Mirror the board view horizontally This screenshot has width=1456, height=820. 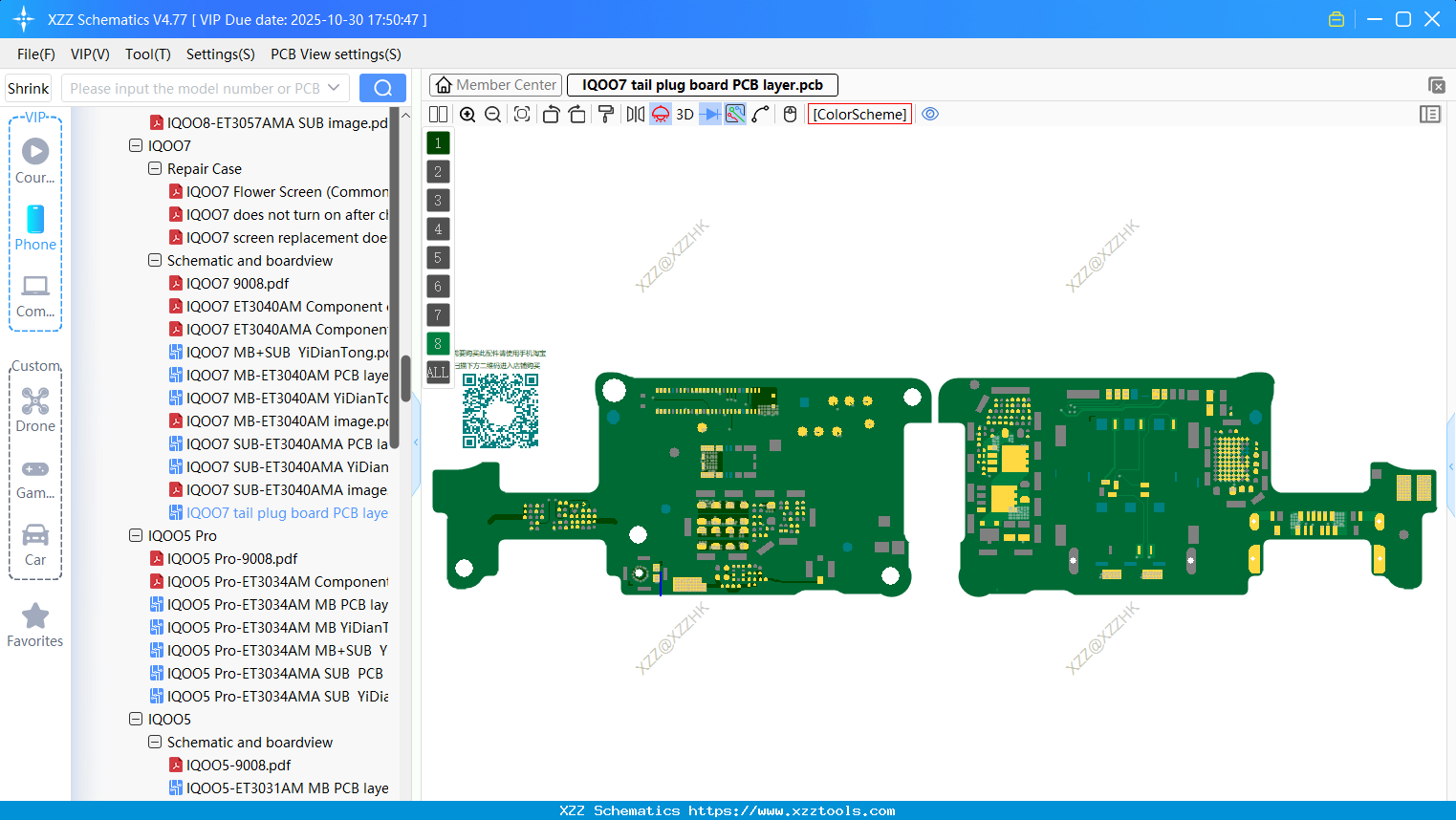click(634, 114)
